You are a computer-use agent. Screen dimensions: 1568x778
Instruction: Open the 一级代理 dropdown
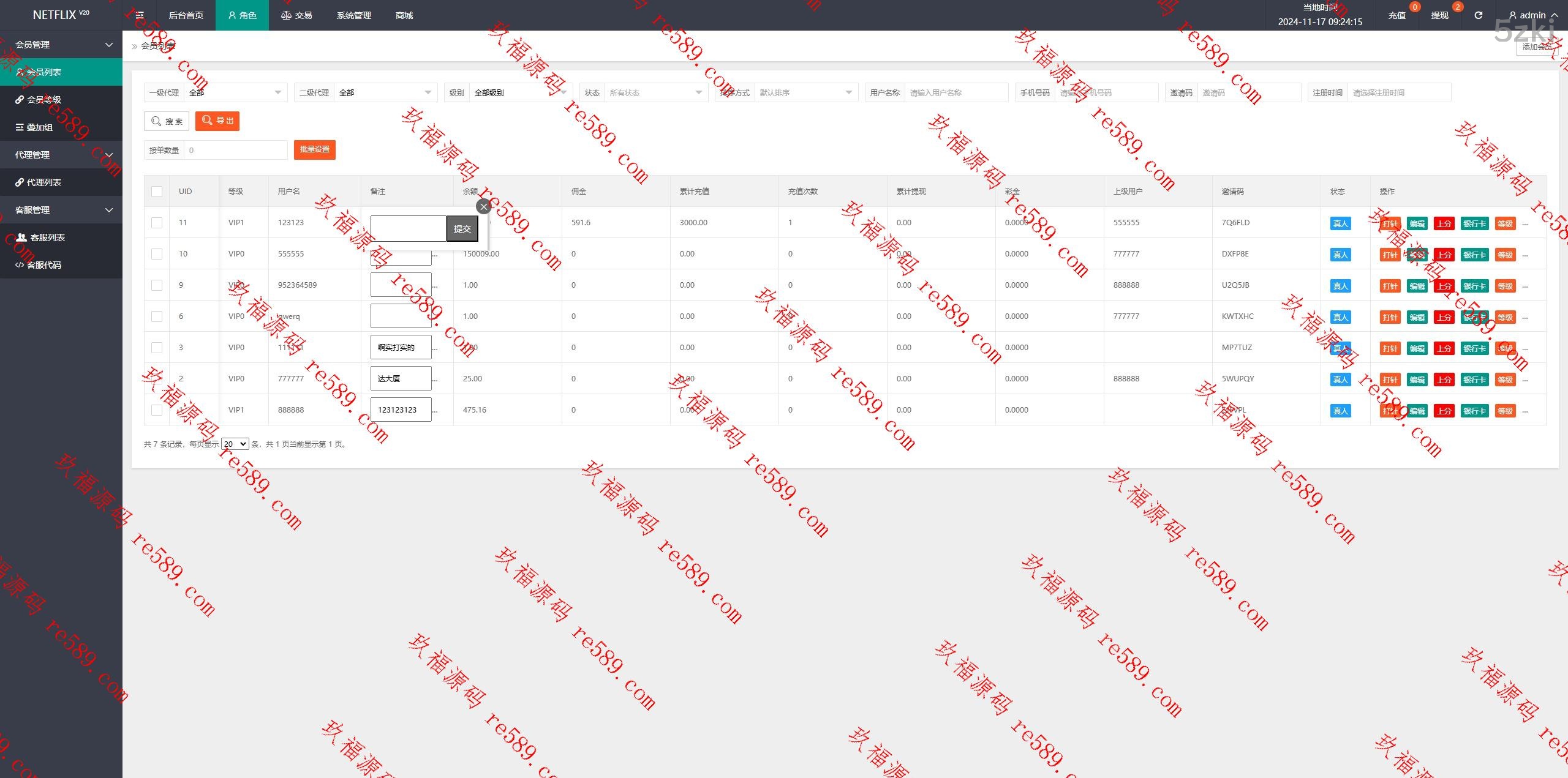(235, 93)
